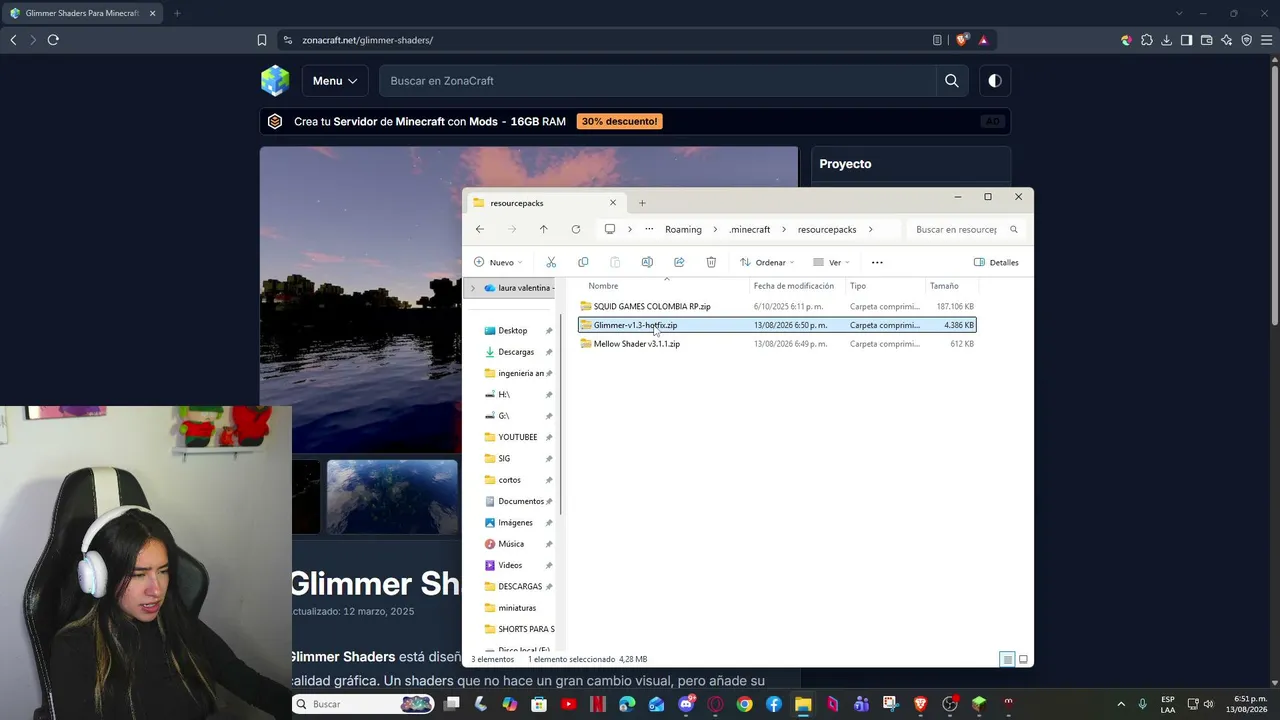Open Netflix from the Windows taskbar
Image resolution: width=1280 pixels, height=720 pixels.
coord(598,704)
